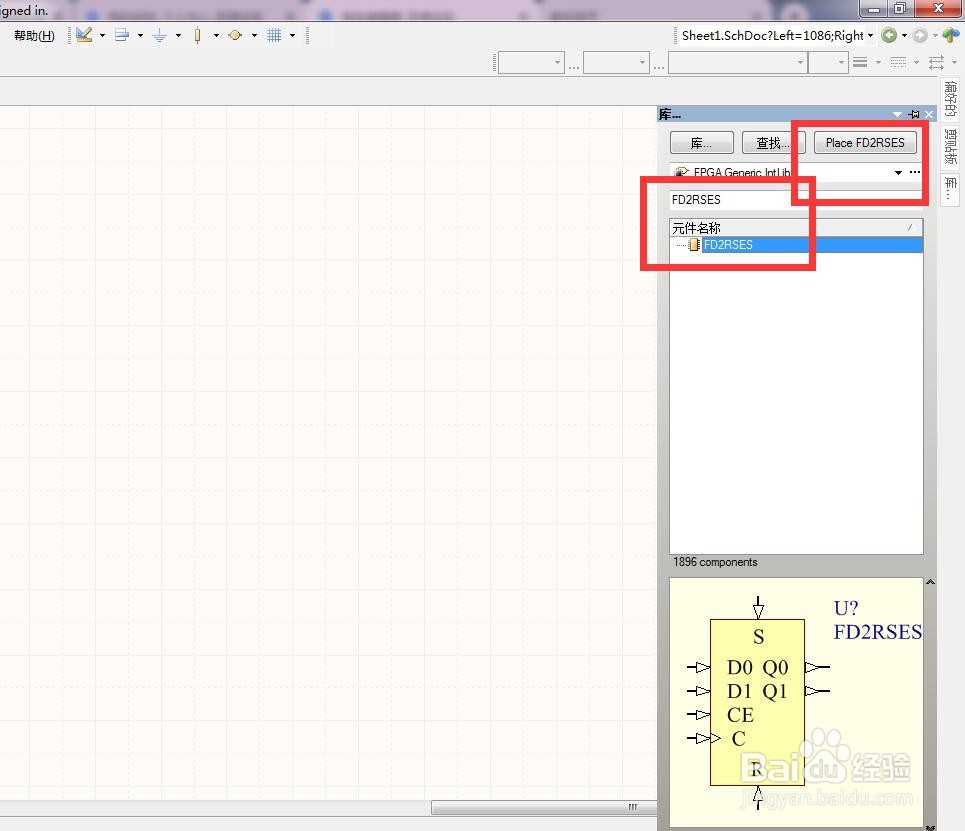Select the FD2RSES component row

point(796,245)
